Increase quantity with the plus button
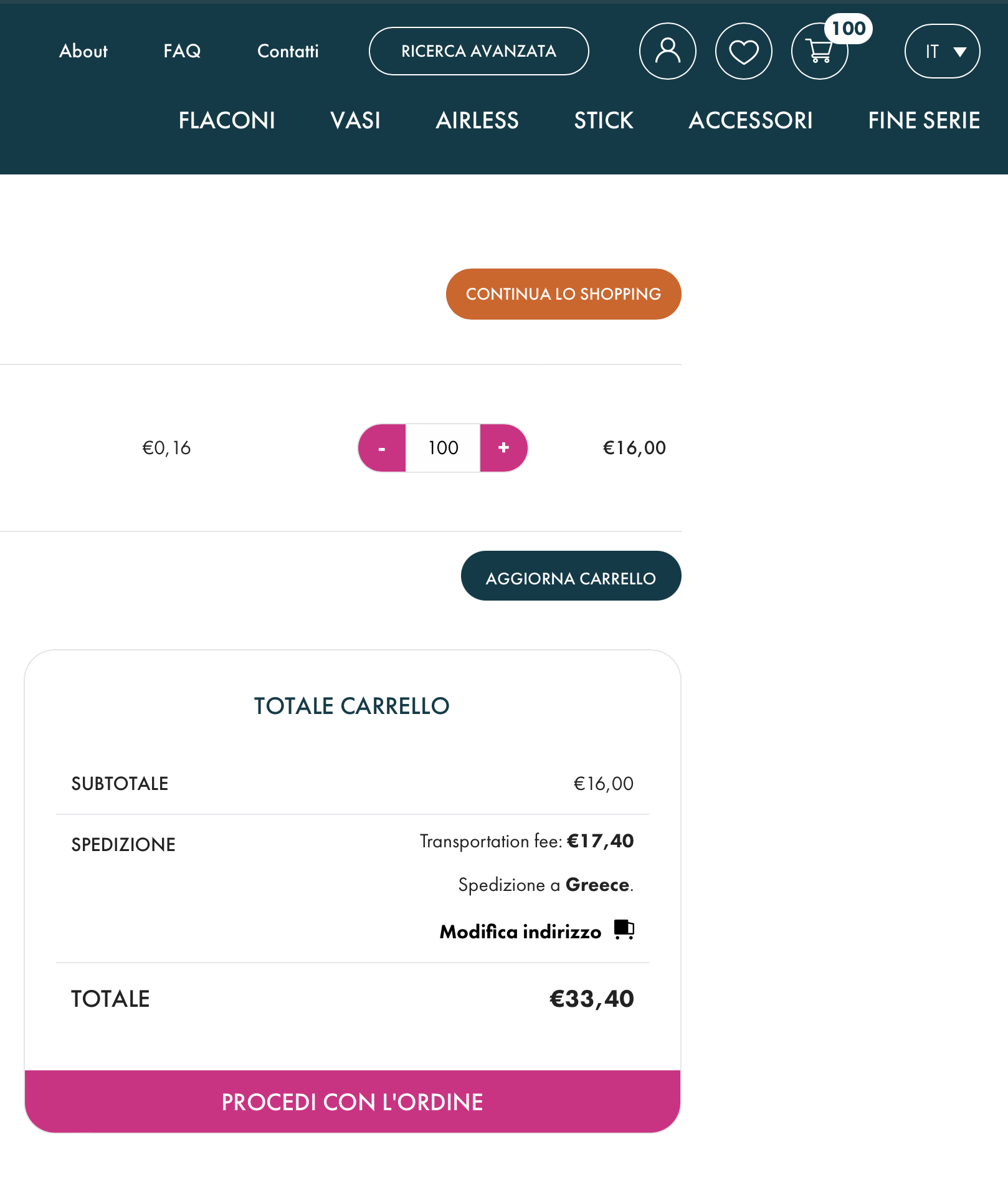The height and width of the screenshot is (1180, 1008). click(x=503, y=448)
